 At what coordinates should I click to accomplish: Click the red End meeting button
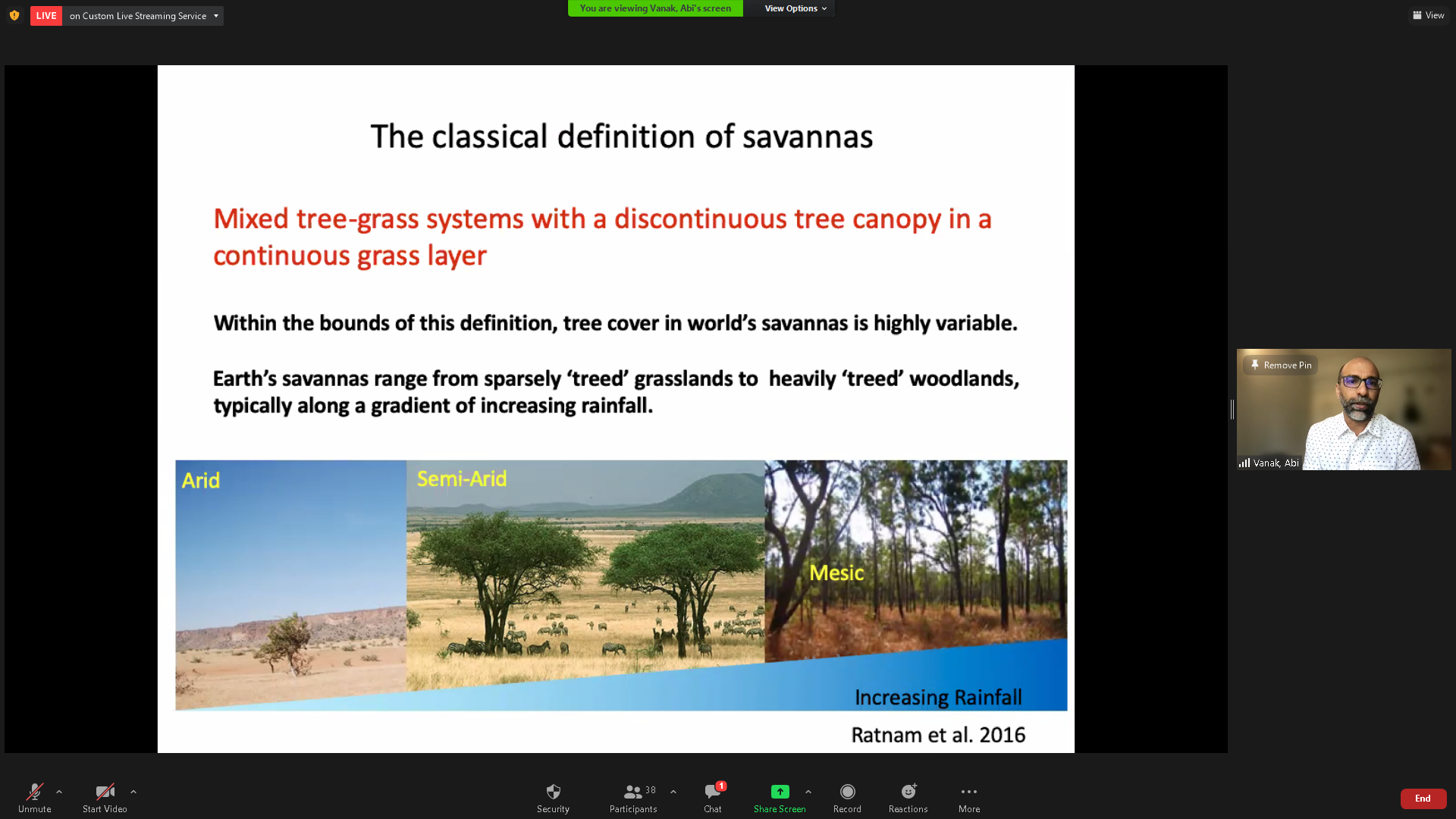[x=1423, y=799]
